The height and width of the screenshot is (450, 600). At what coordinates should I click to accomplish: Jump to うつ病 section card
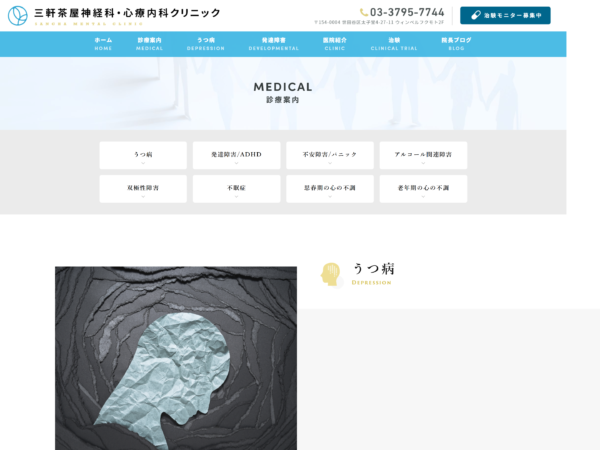pyautogui.click(x=143, y=155)
